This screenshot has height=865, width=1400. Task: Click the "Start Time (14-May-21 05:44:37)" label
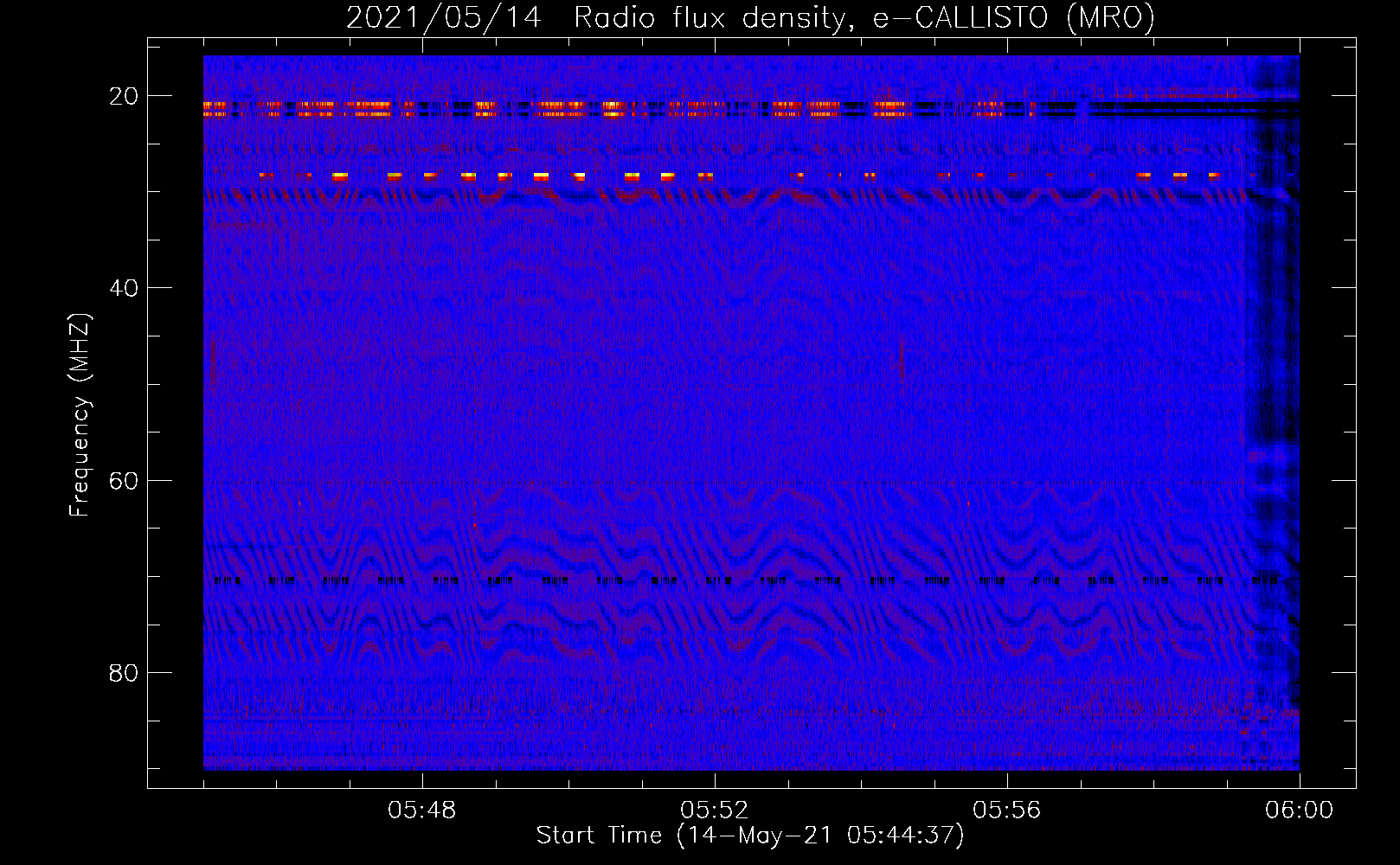pyautogui.click(x=750, y=836)
